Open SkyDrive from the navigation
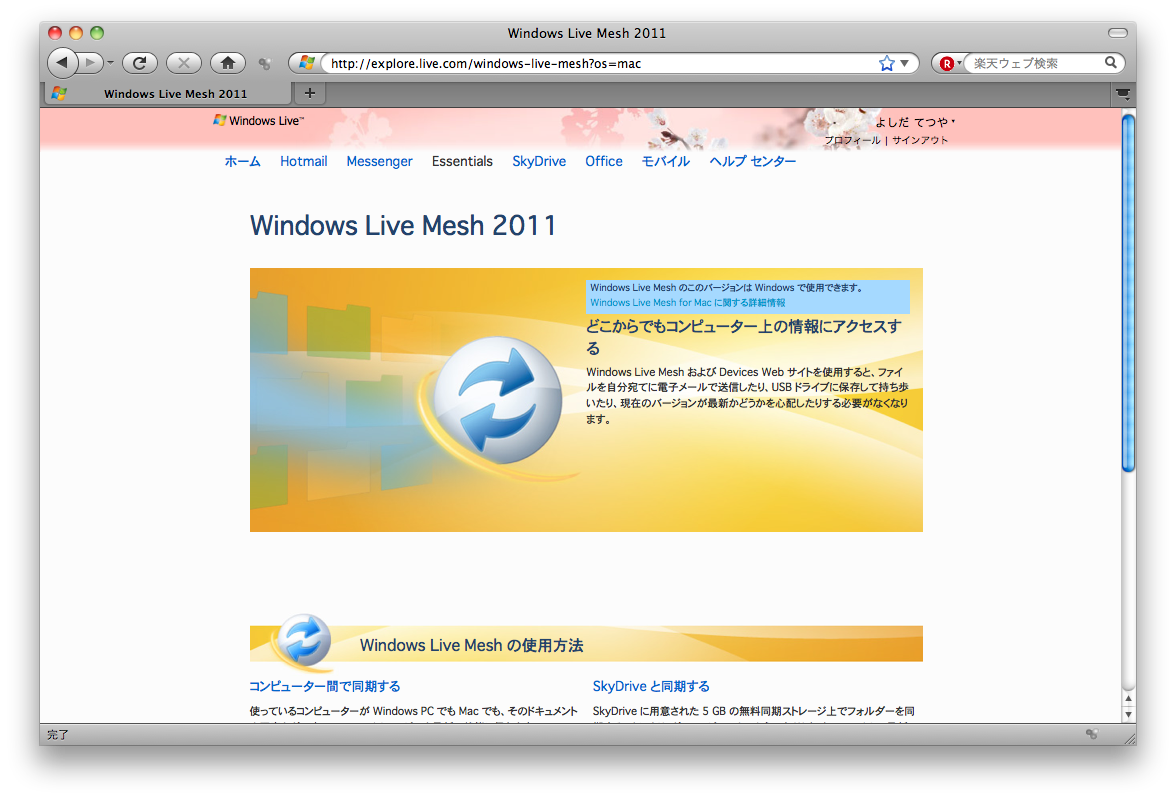1176x800 pixels. (x=539, y=161)
